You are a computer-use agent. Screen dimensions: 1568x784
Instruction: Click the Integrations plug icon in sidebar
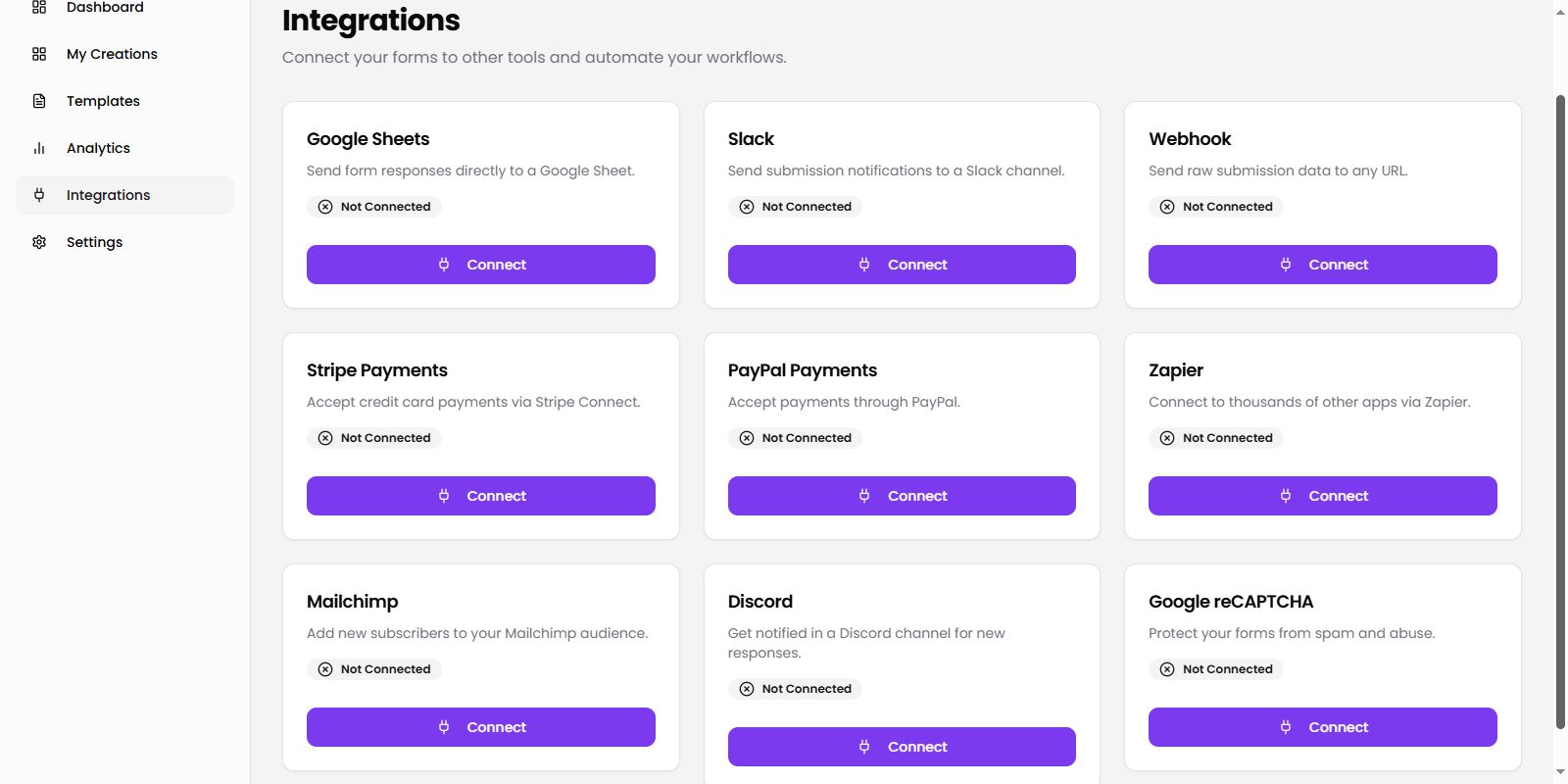click(x=39, y=195)
